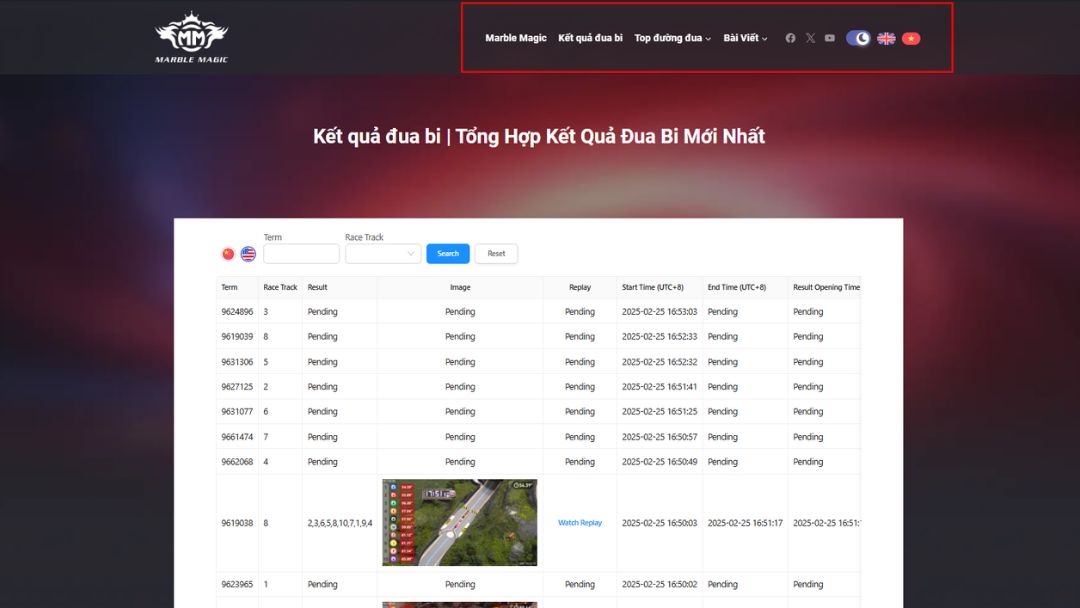This screenshot has width=1080, height=608.
Task: Click term number 9627125
Action: 237,386
